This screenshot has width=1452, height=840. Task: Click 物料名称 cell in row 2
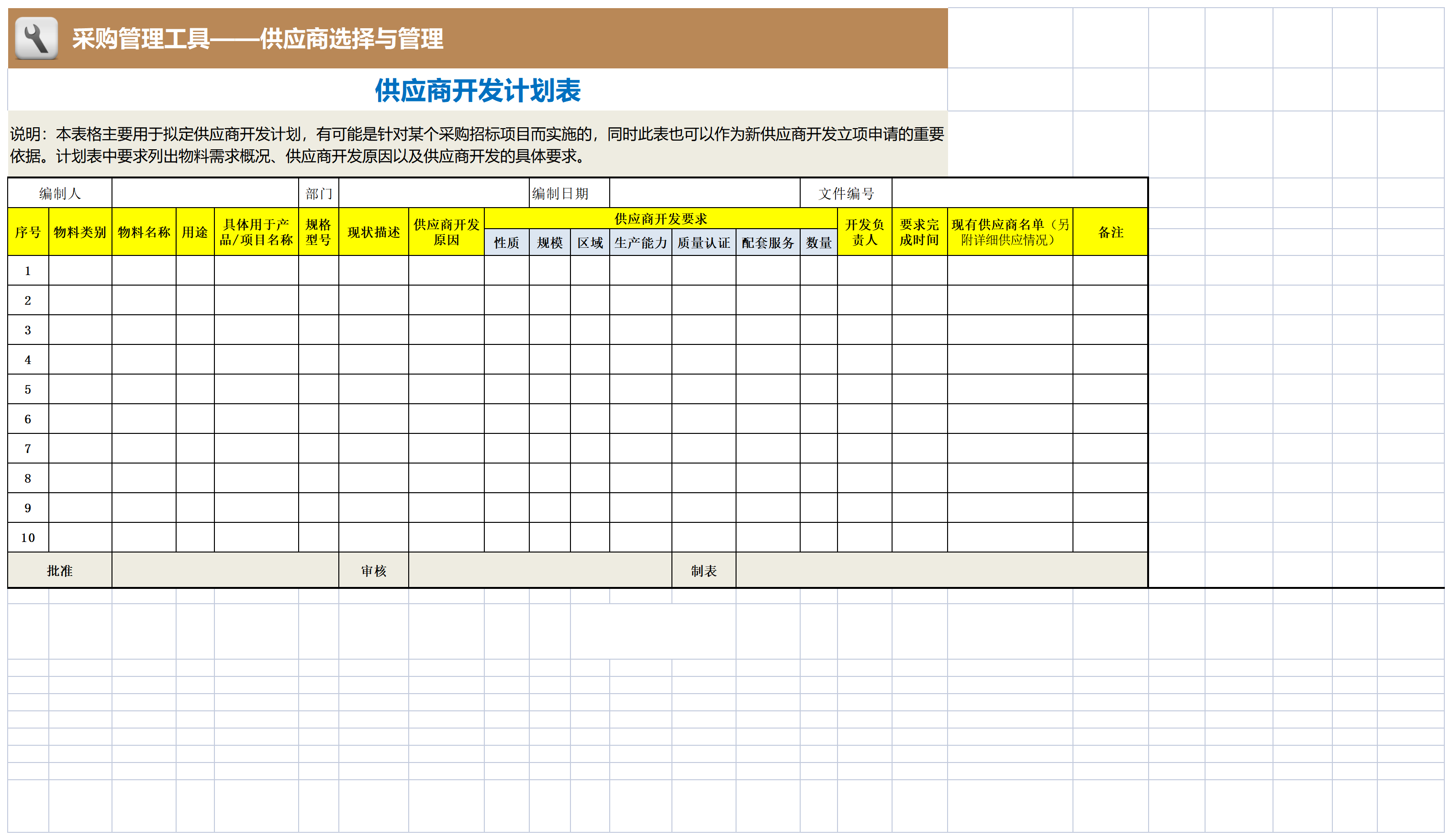pos(144,300)
